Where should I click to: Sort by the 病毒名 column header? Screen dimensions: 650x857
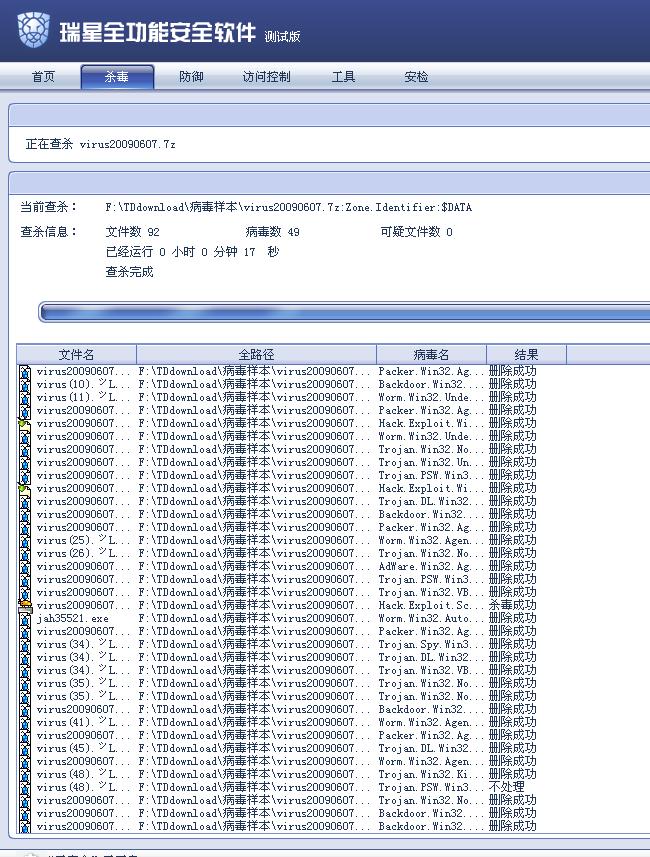coord(431,354)
